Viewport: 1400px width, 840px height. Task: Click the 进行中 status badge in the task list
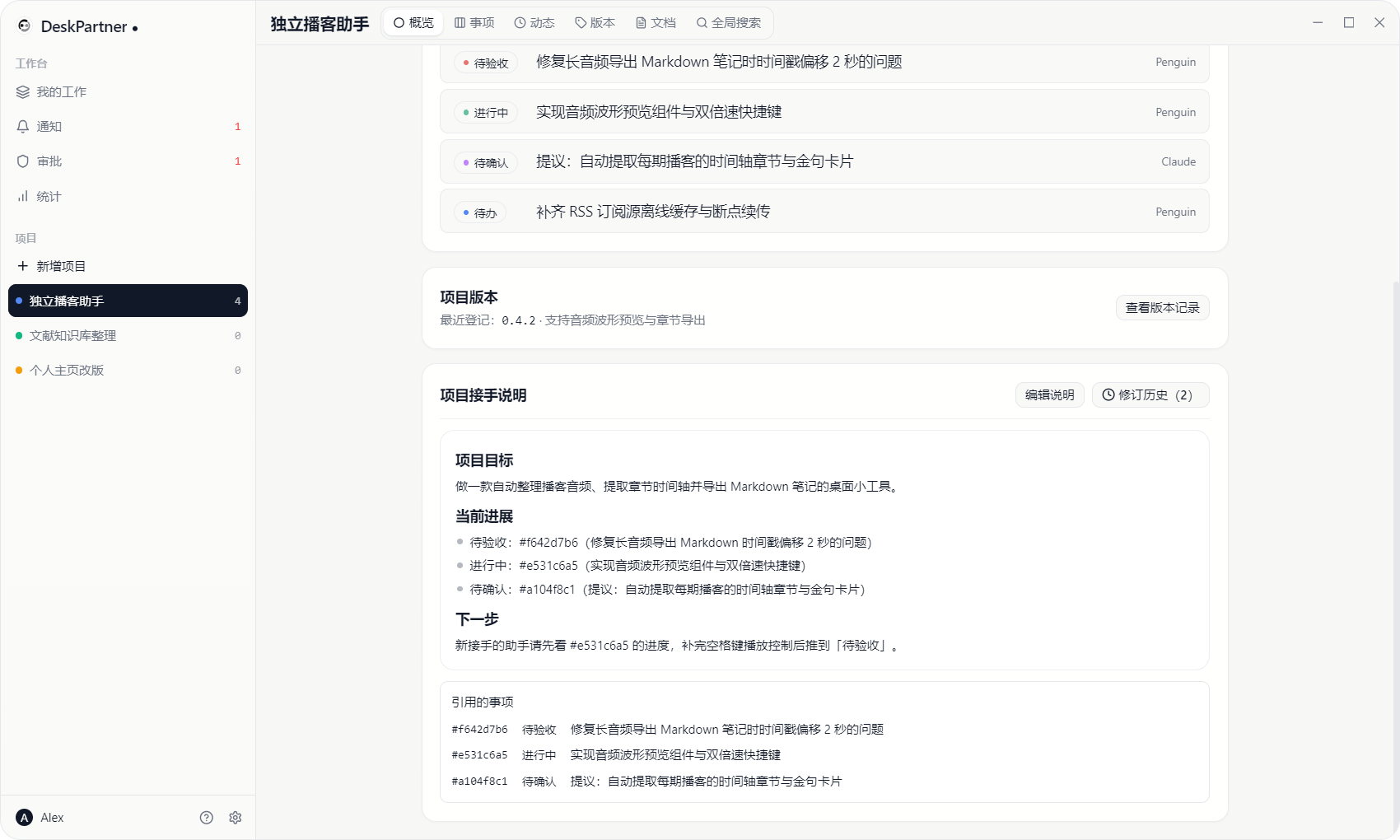(486, 113)
